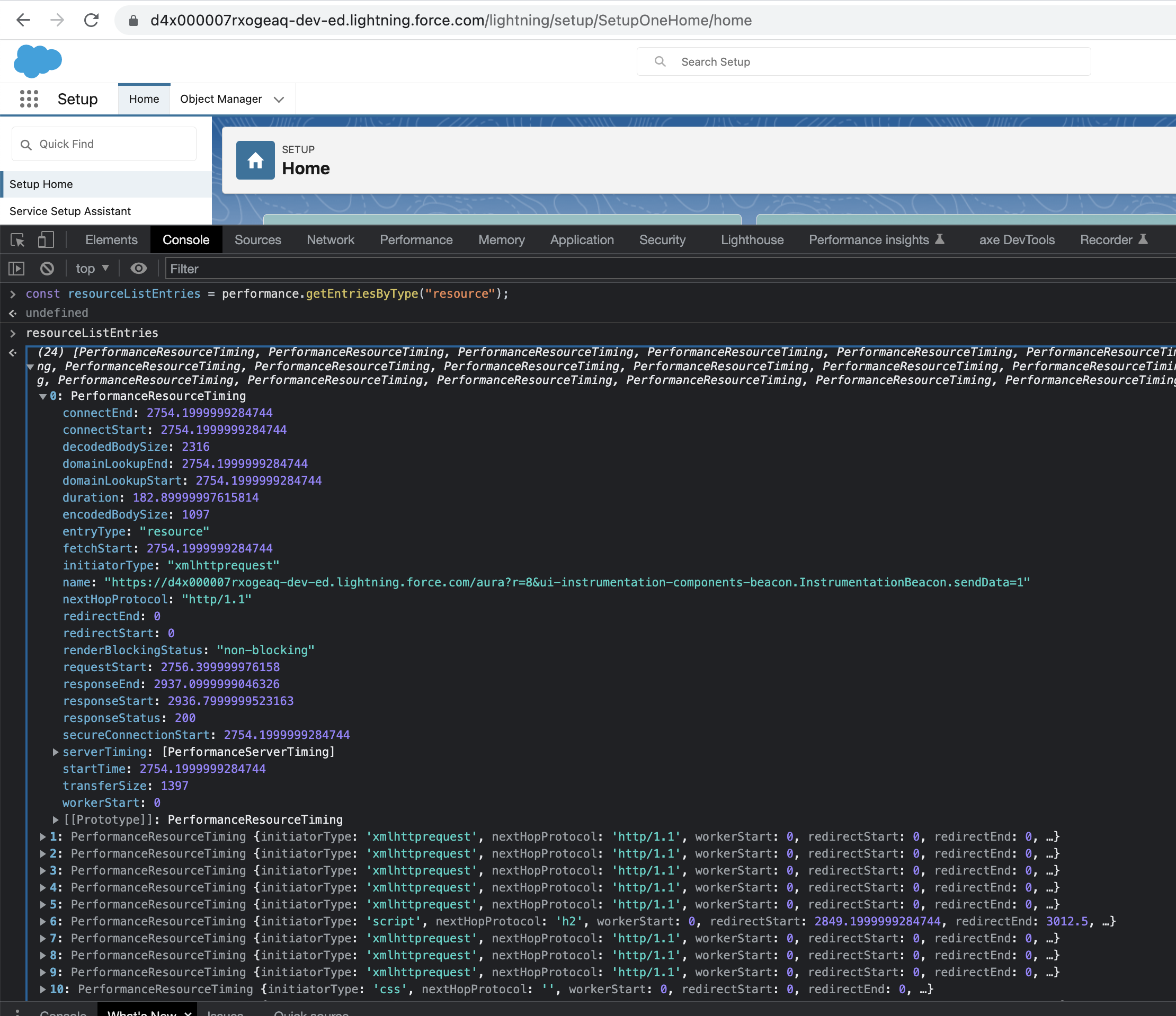Click the Salesforce cloud logo
The width and height of the screenshot is (1176, 1016).
(38, 61)
